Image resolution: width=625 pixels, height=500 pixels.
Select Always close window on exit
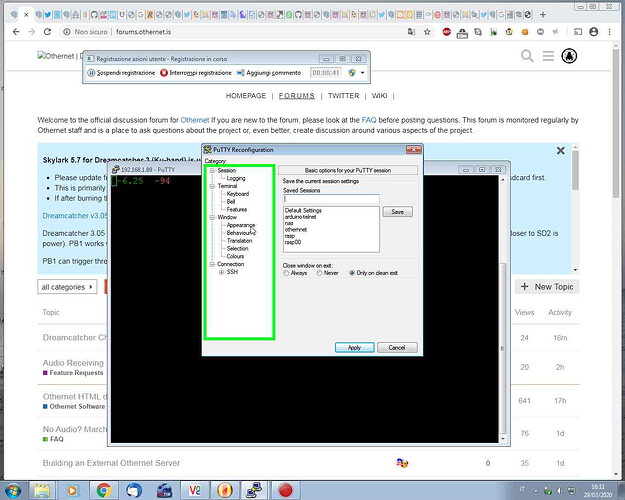(x=295, y=273)
